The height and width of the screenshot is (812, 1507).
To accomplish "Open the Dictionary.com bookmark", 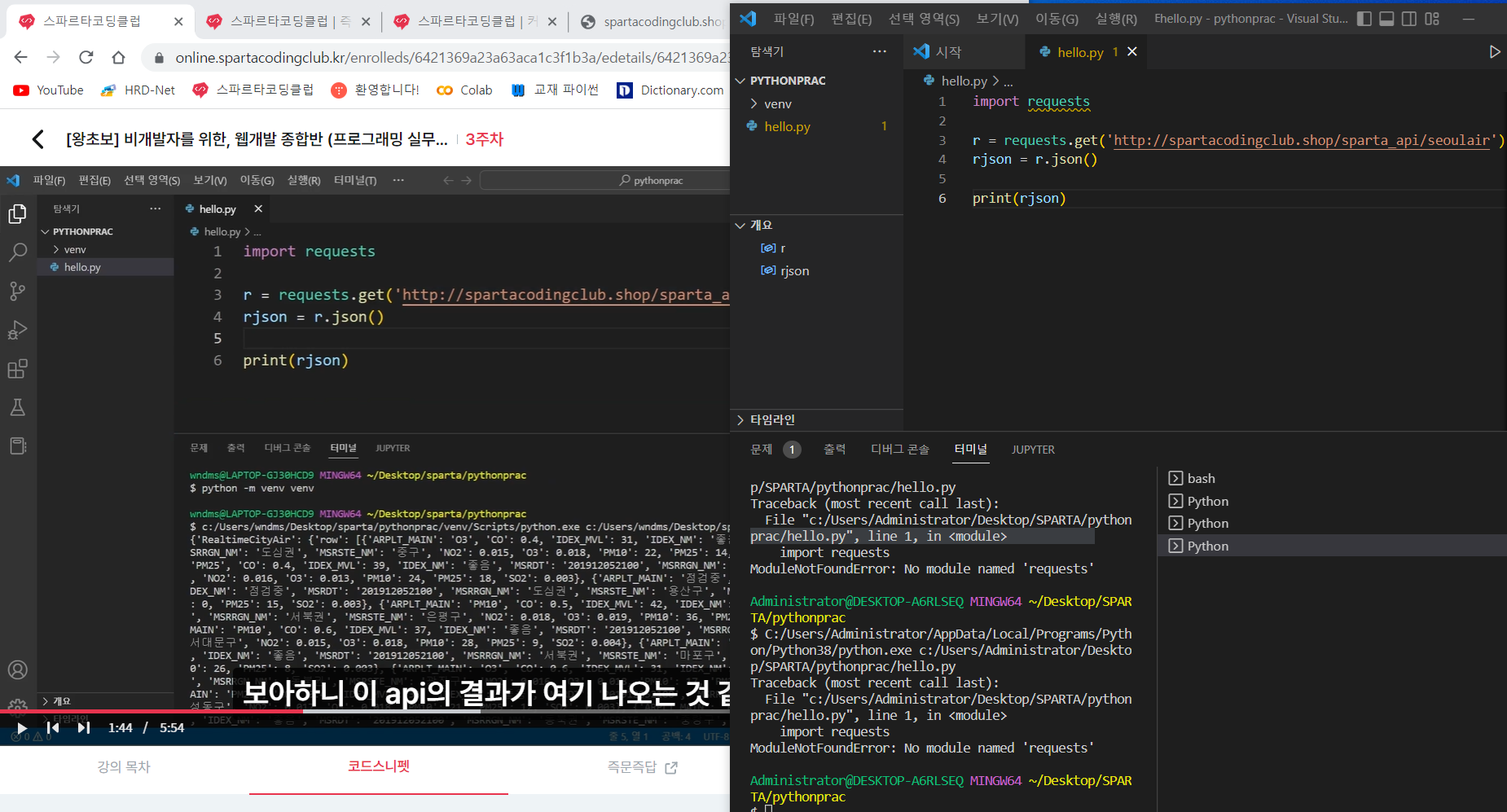I will [670, 90].
